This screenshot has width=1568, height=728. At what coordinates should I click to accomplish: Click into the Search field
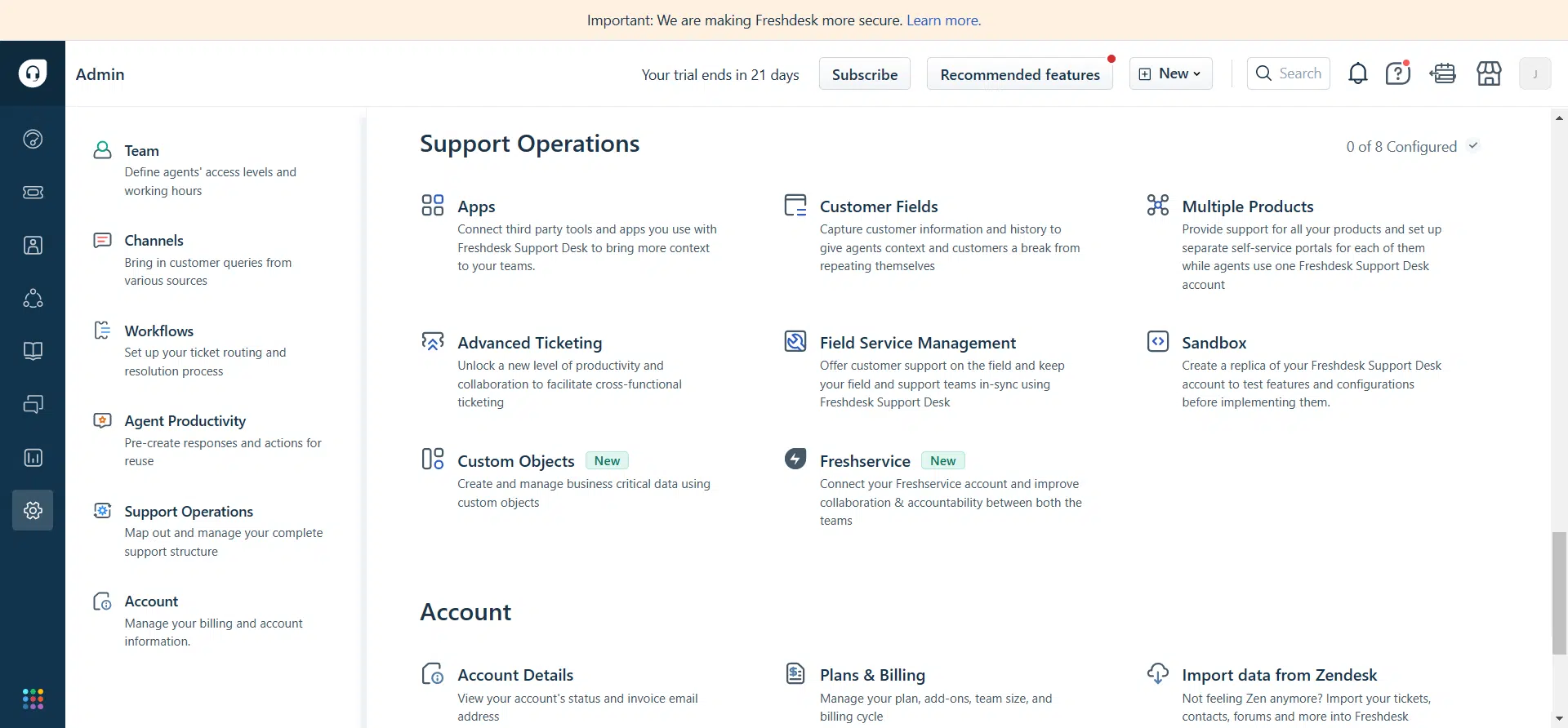(x=1298, y=73)
